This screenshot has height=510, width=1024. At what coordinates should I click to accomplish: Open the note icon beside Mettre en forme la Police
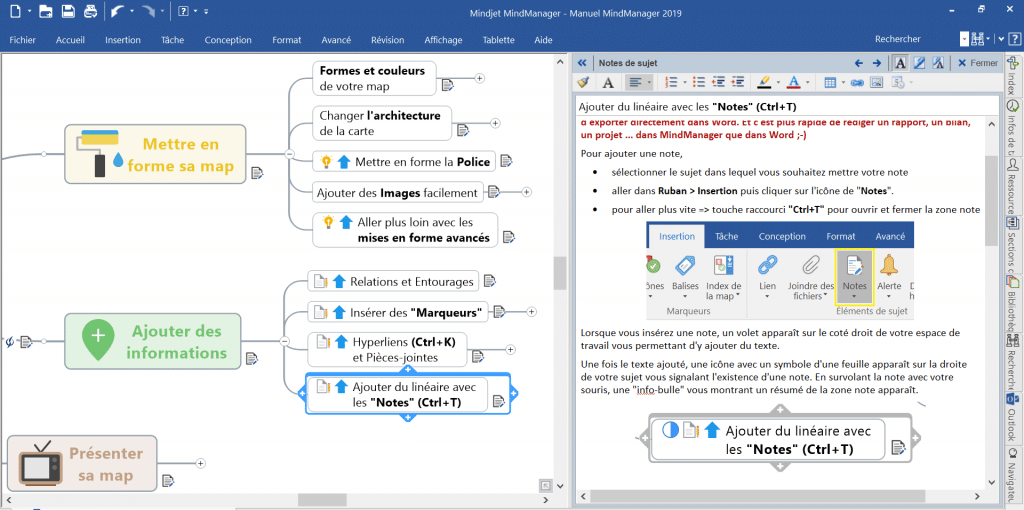[x=505, y=161]
